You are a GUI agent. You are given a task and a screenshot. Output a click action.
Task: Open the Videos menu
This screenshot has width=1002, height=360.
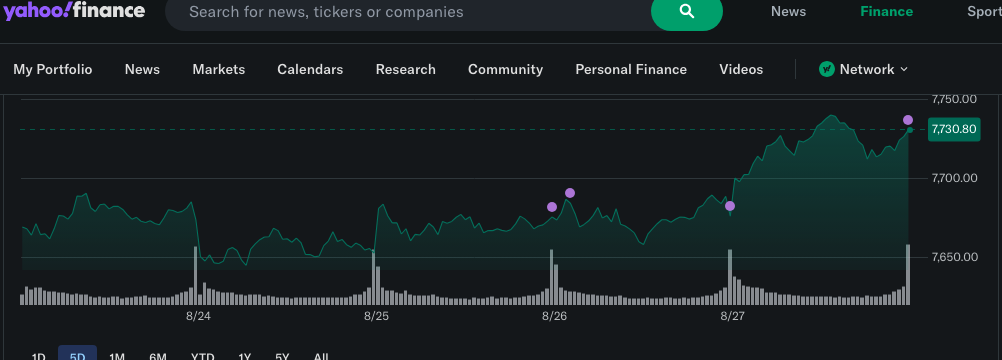click(x=741, y=69)
